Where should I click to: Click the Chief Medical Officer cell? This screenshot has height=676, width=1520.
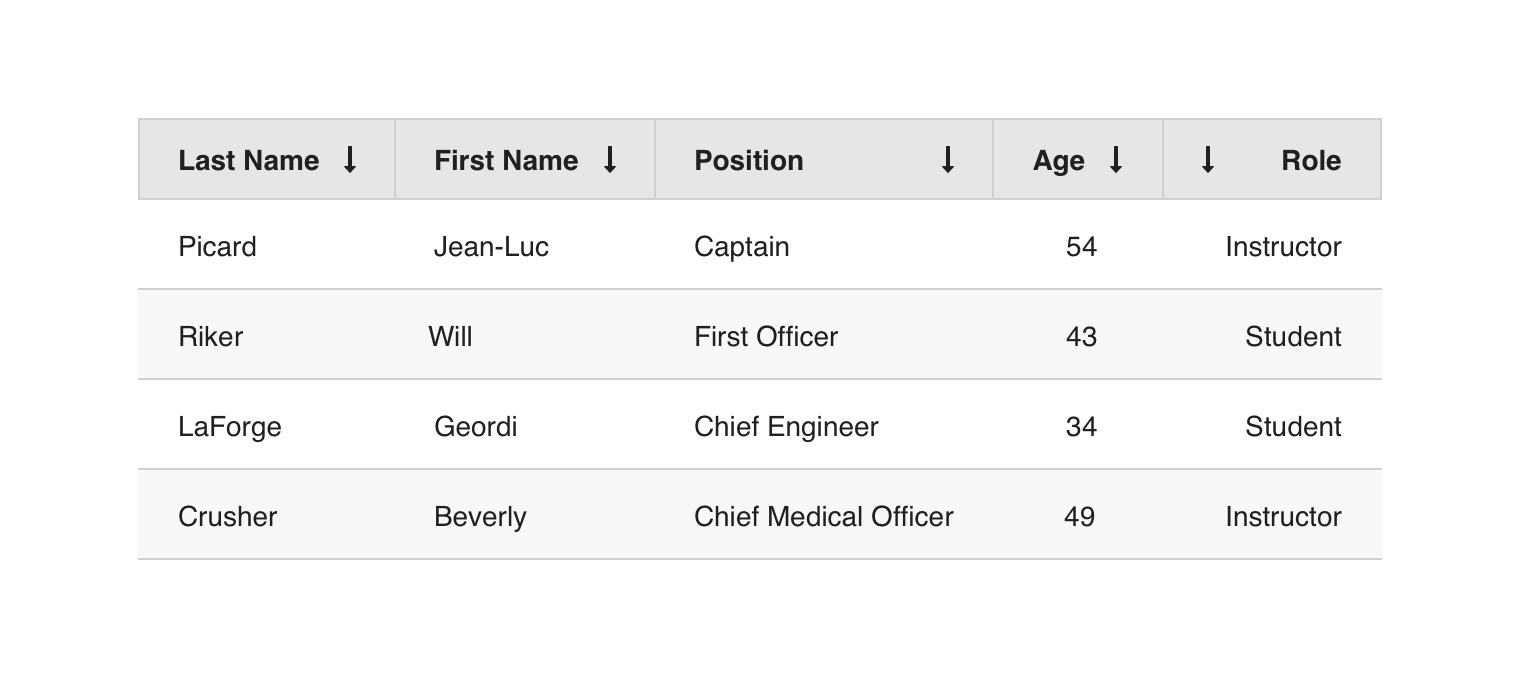(x=823, y=517)
